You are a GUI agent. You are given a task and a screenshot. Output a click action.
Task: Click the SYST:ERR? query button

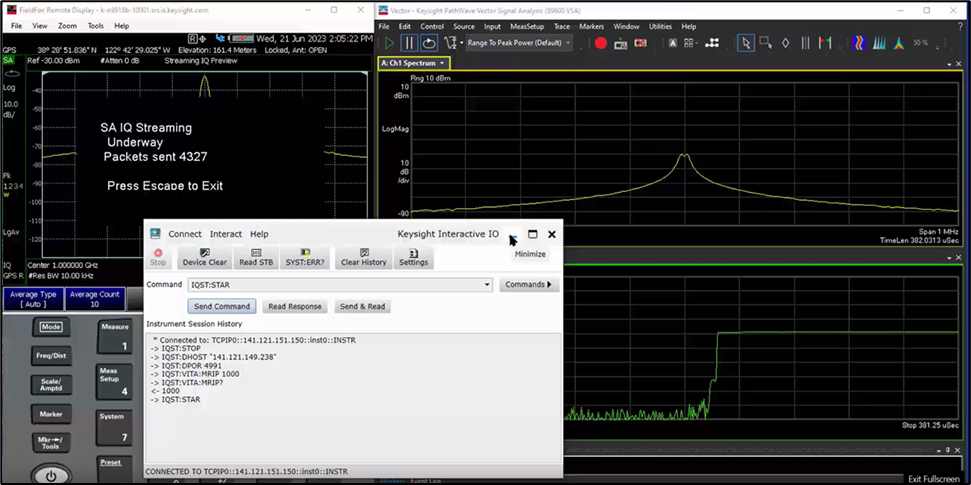point(305,257)
